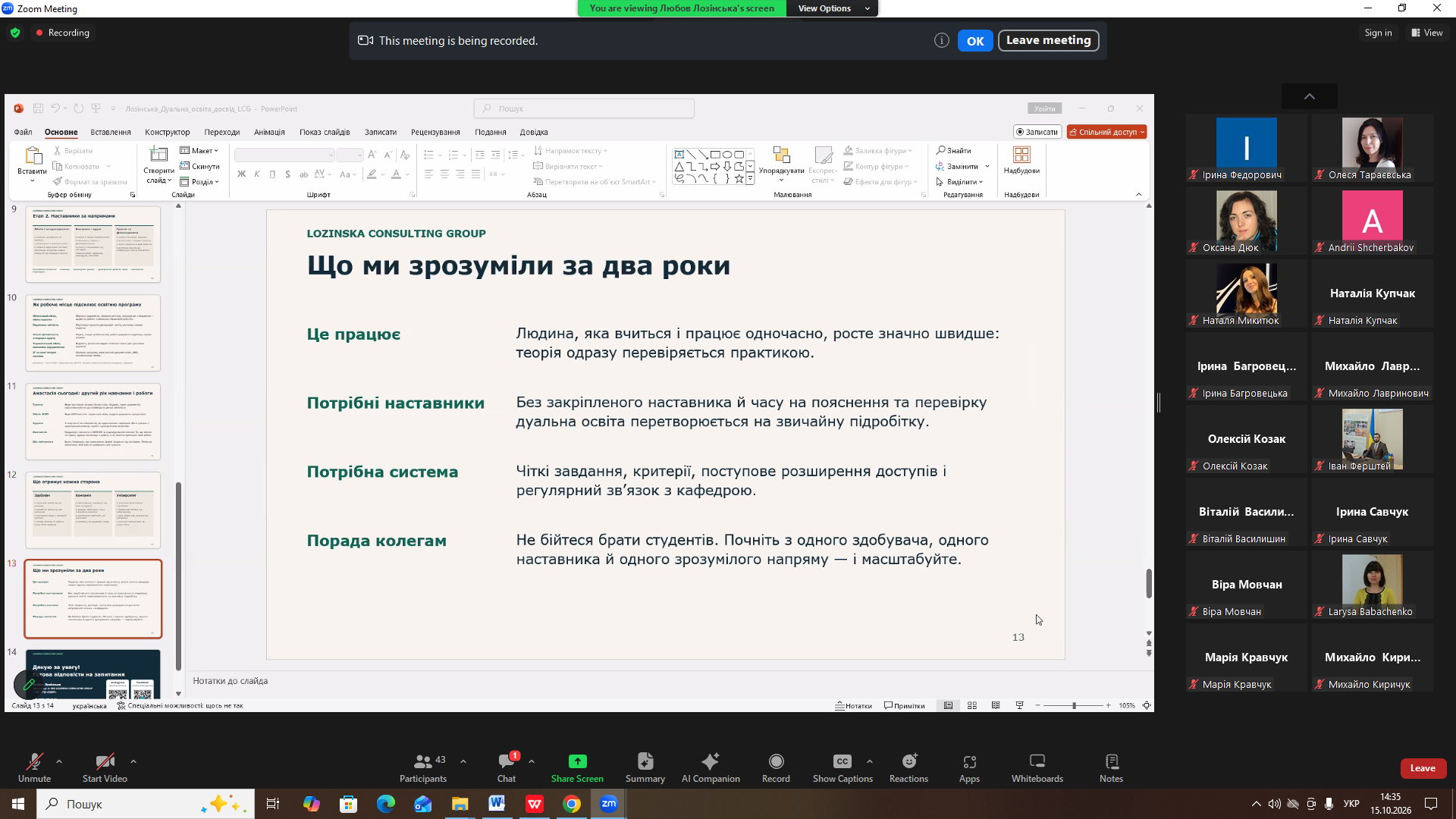Open Zoom Notes
Screen dimensions: 1456x819
coord(1111,767)
